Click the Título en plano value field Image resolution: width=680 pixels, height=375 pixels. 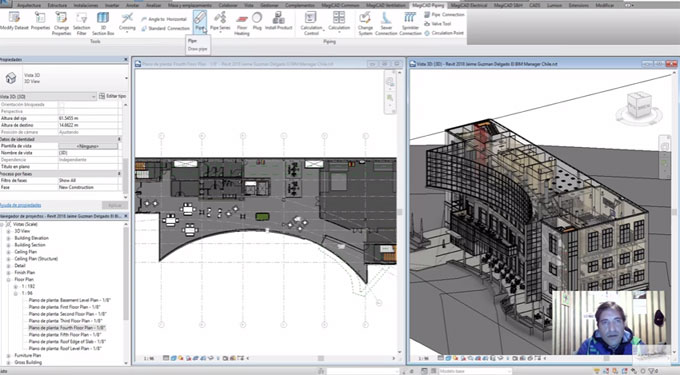tap(89, 166)
